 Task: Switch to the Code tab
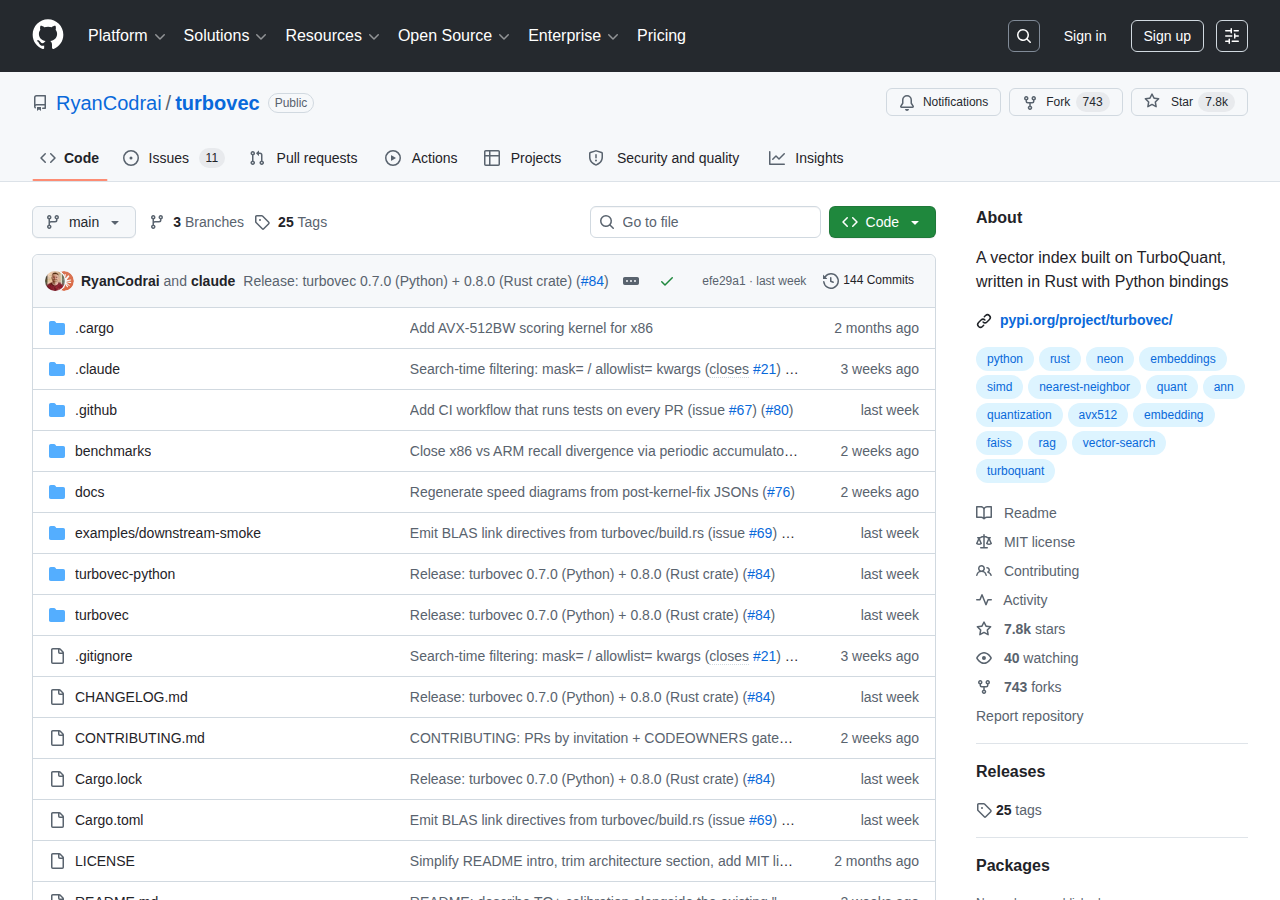click(x=70, y=158)
